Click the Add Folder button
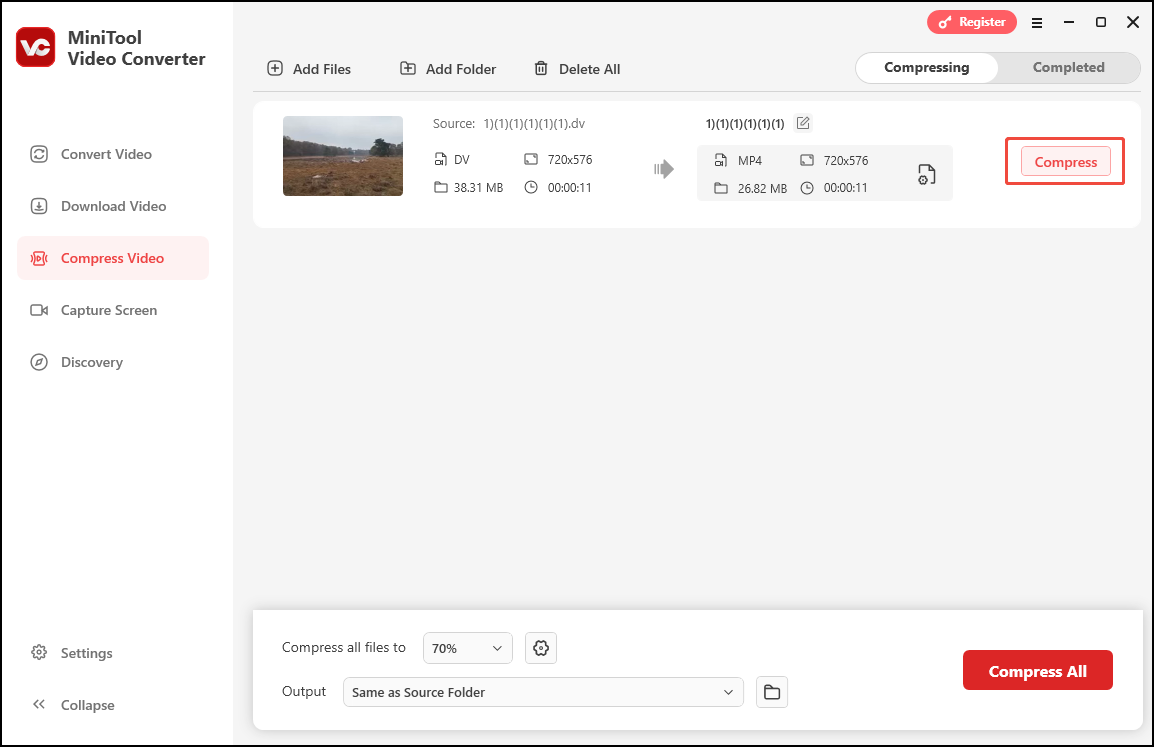This screenshot has height=747, width=1154. (x=448, y=69)
